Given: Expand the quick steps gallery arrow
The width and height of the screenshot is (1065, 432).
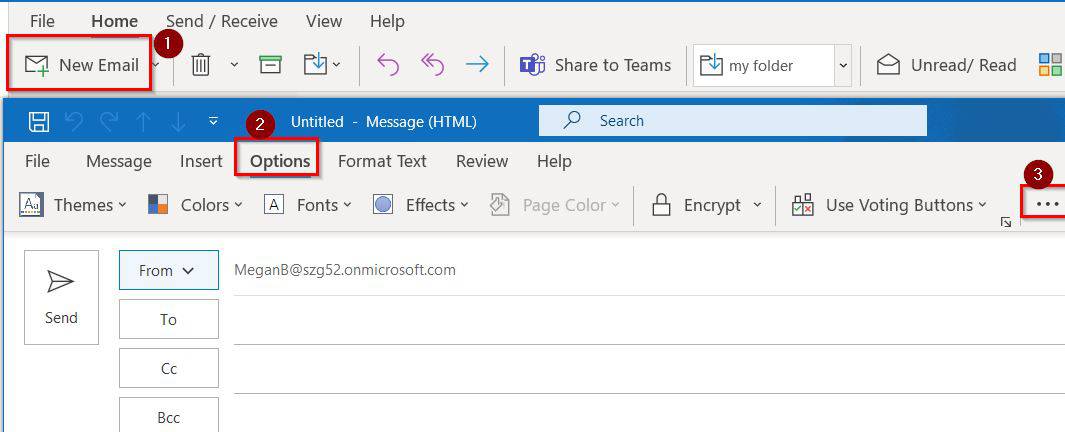Looking at the screenshot, I should pos(843,66).
